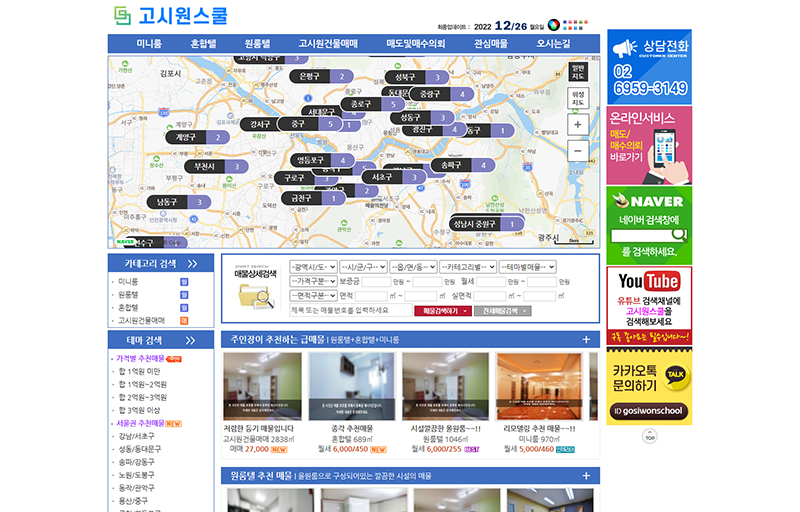Switch map to 일반지도 view
This screenshot has height=512, width=800.
coord(578,71)
